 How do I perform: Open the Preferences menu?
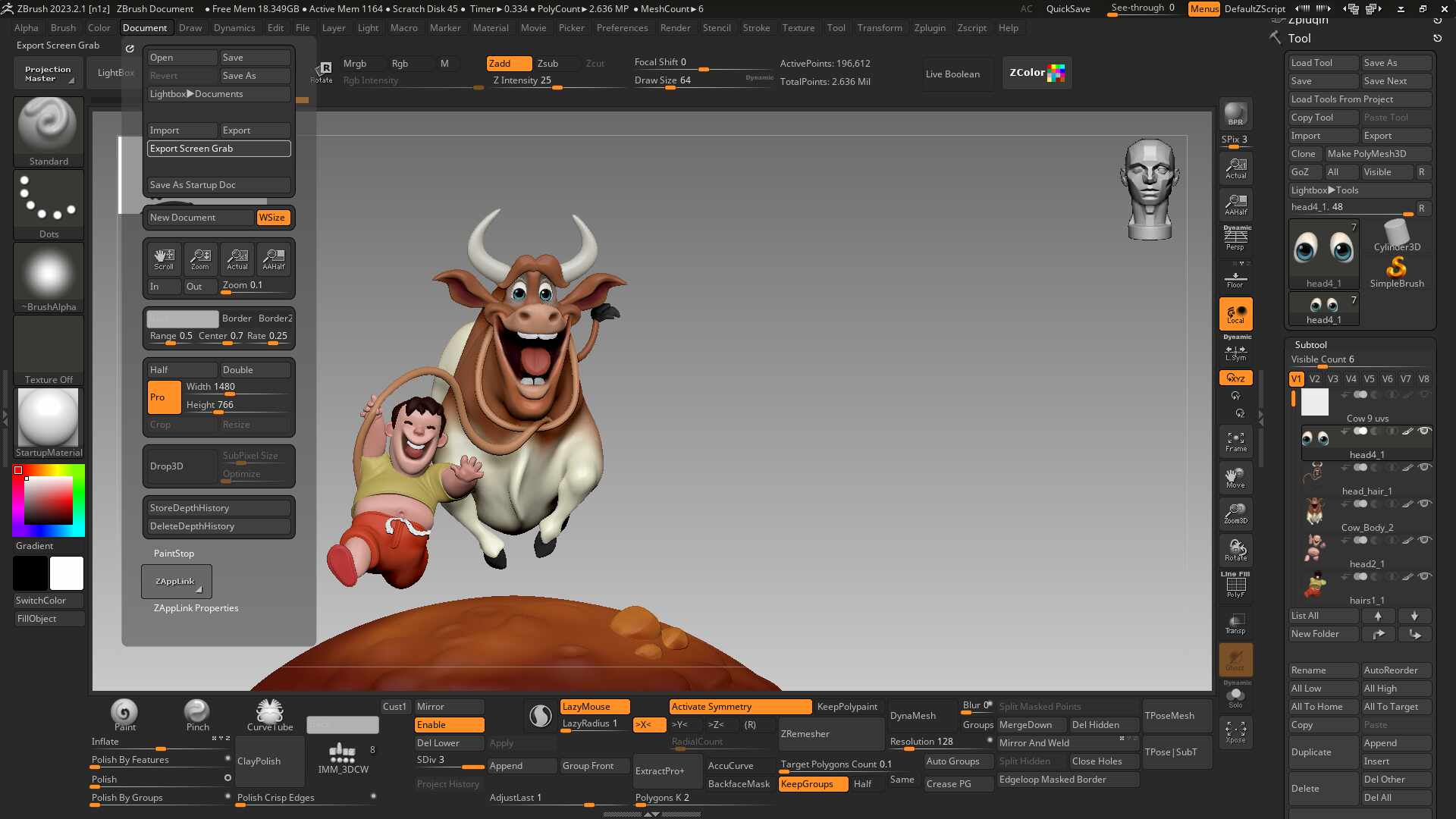pyautogui.click(x=622, y=28)
